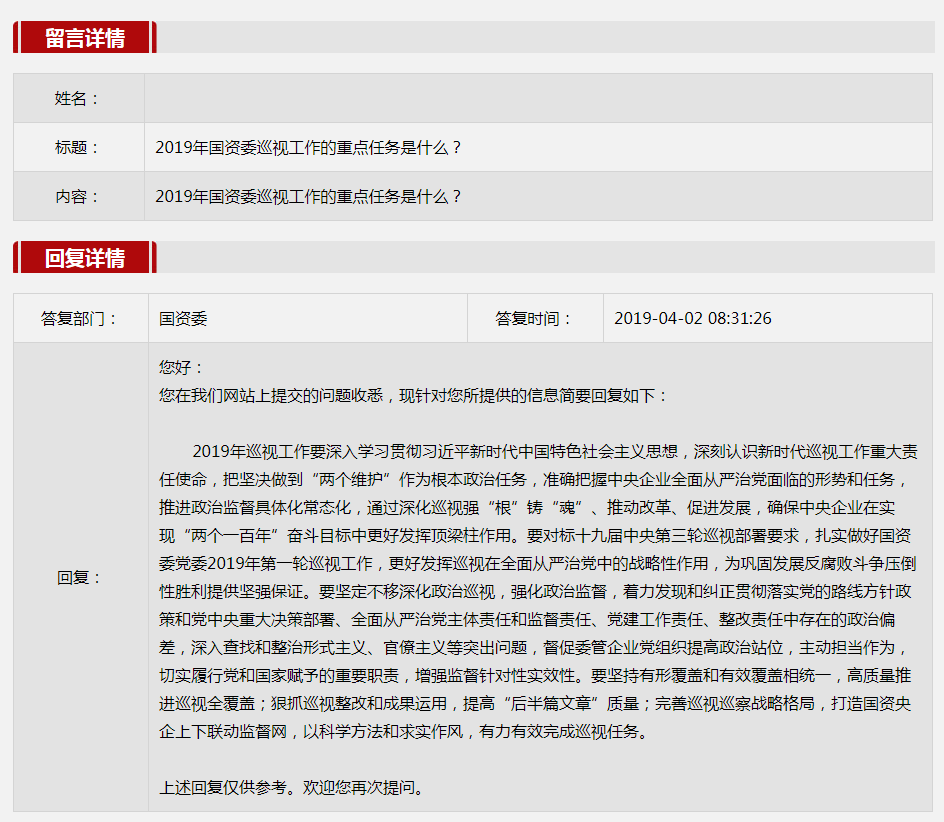Click the 回复详情 red section header
Image resolution: width=944 pixels, height=822 pixels.
click(x=85, y=257)
